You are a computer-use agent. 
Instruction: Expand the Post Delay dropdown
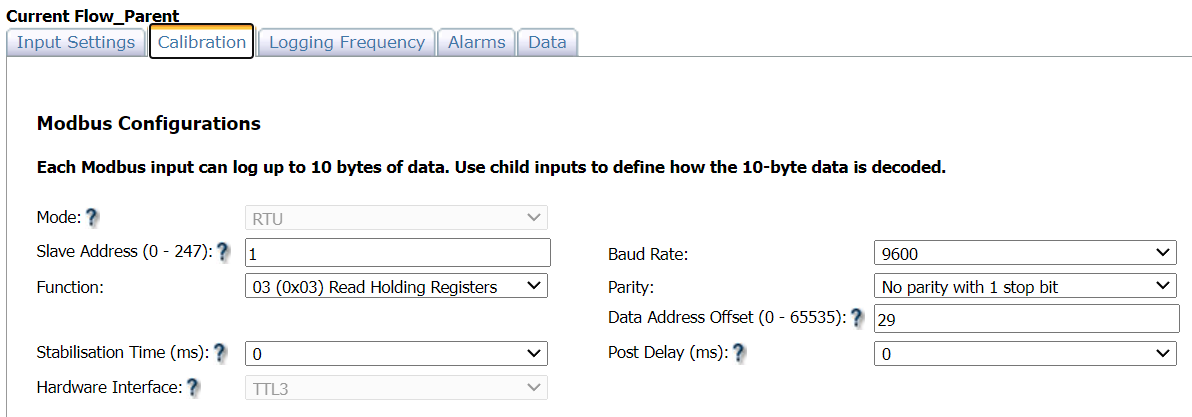(1024, 353)
